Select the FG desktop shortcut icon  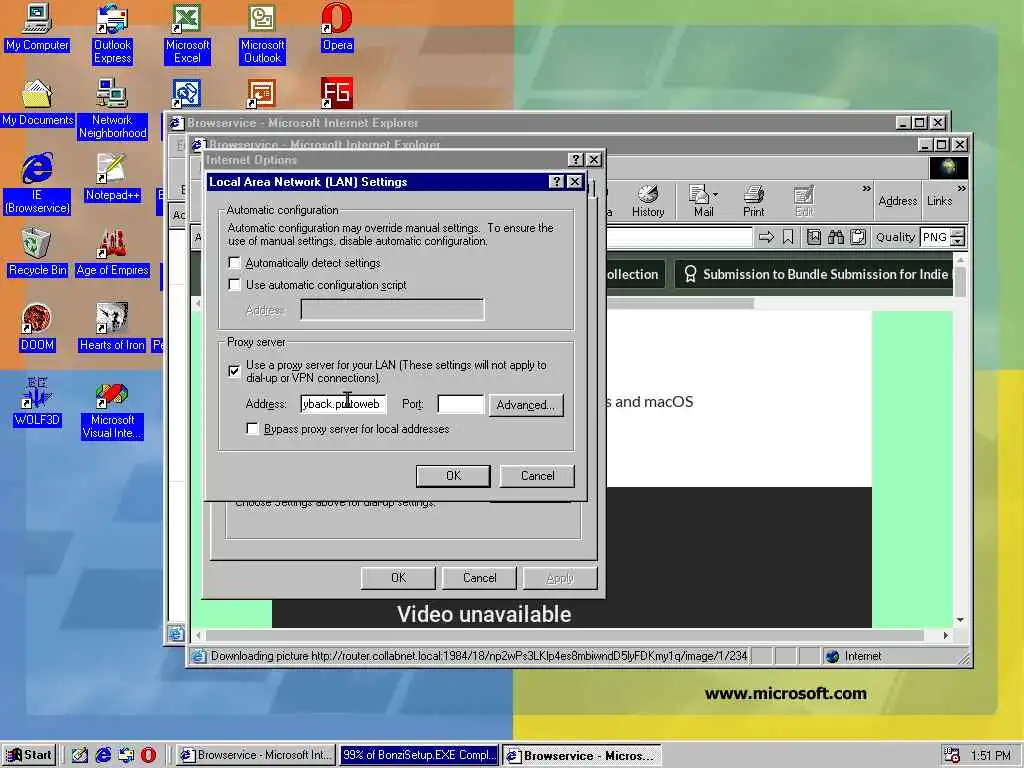[337, 93]
